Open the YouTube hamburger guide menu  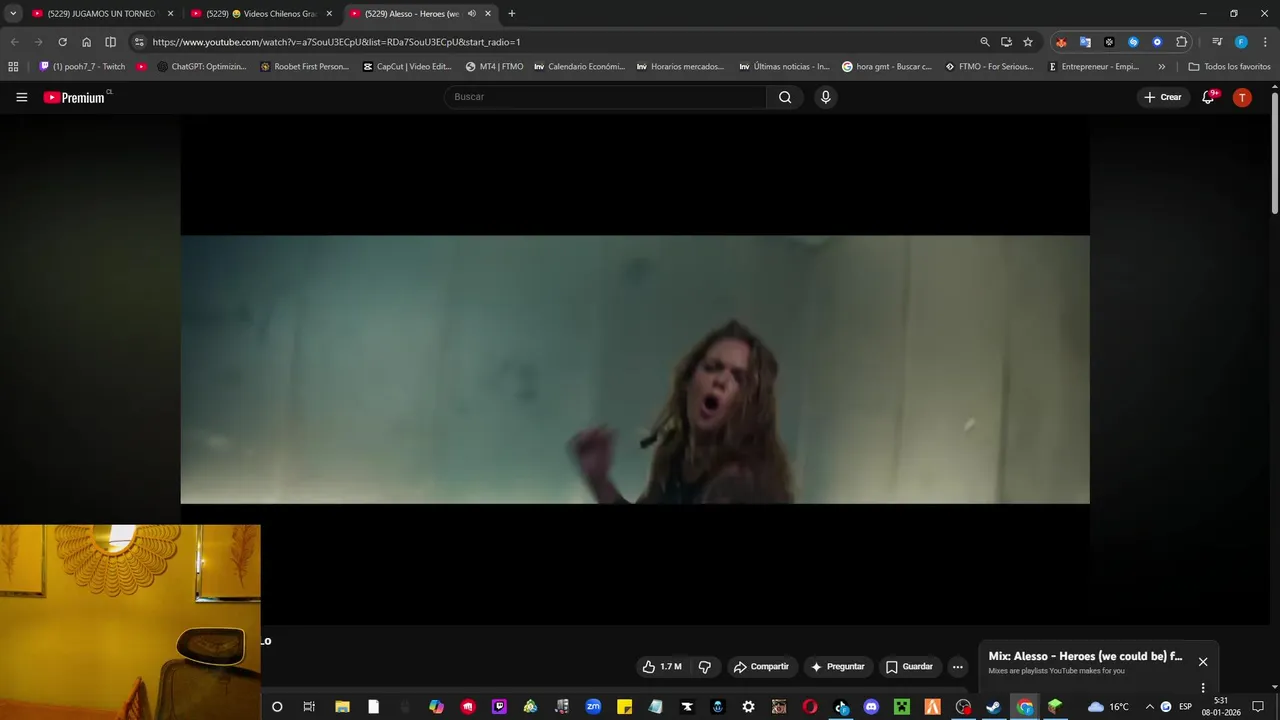[x=21, y=97]
